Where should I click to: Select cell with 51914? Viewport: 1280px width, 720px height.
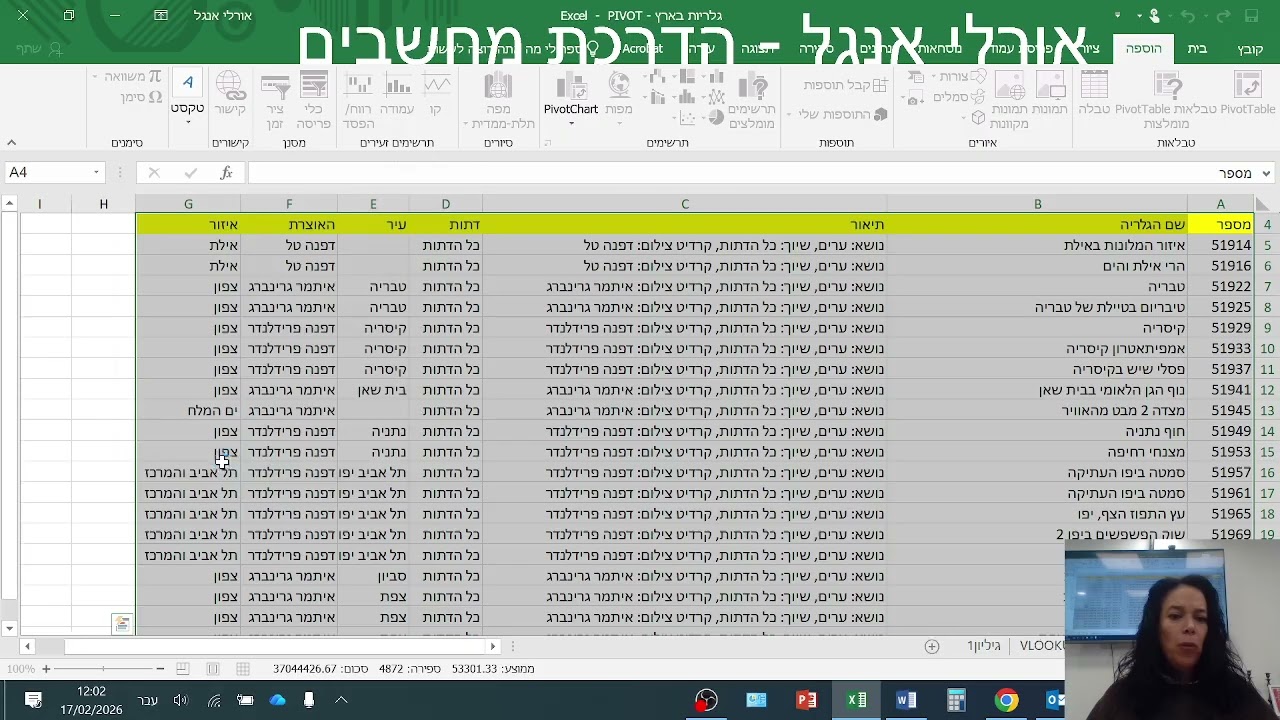[x=1221, y=245]
